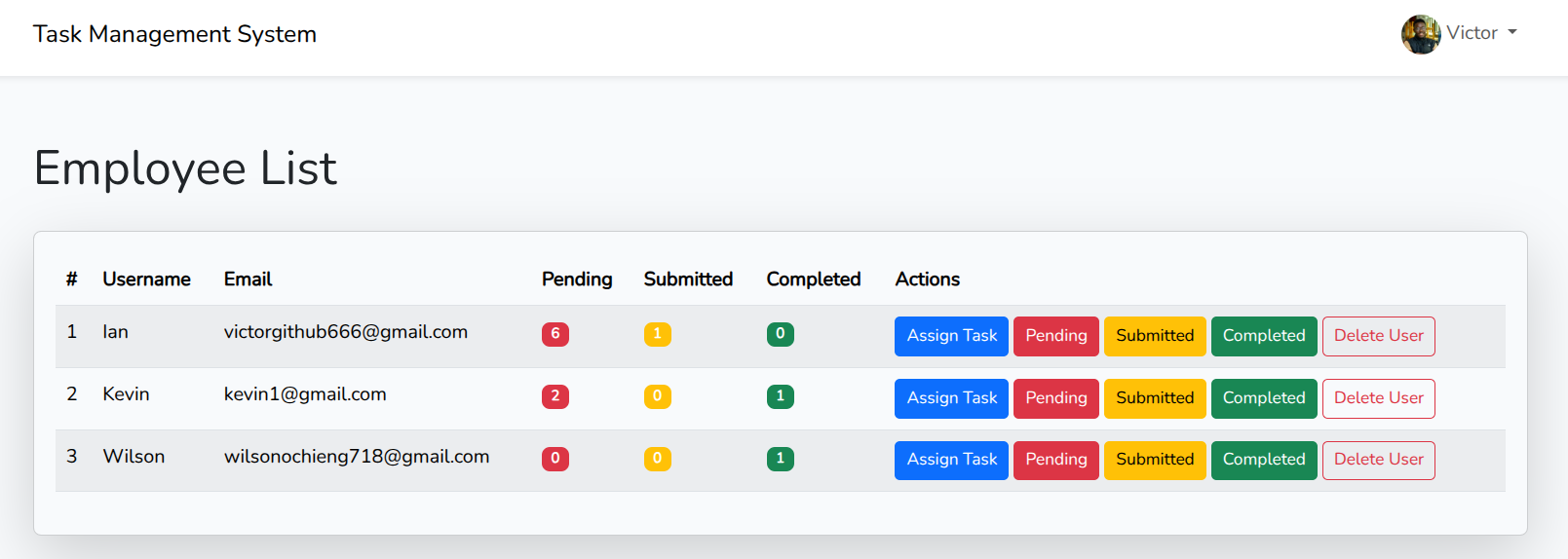The width and height of the screenshot is (1568, 559).
Task: Show Ian's Completed tasks button
Action: [x=1263, y=336]
